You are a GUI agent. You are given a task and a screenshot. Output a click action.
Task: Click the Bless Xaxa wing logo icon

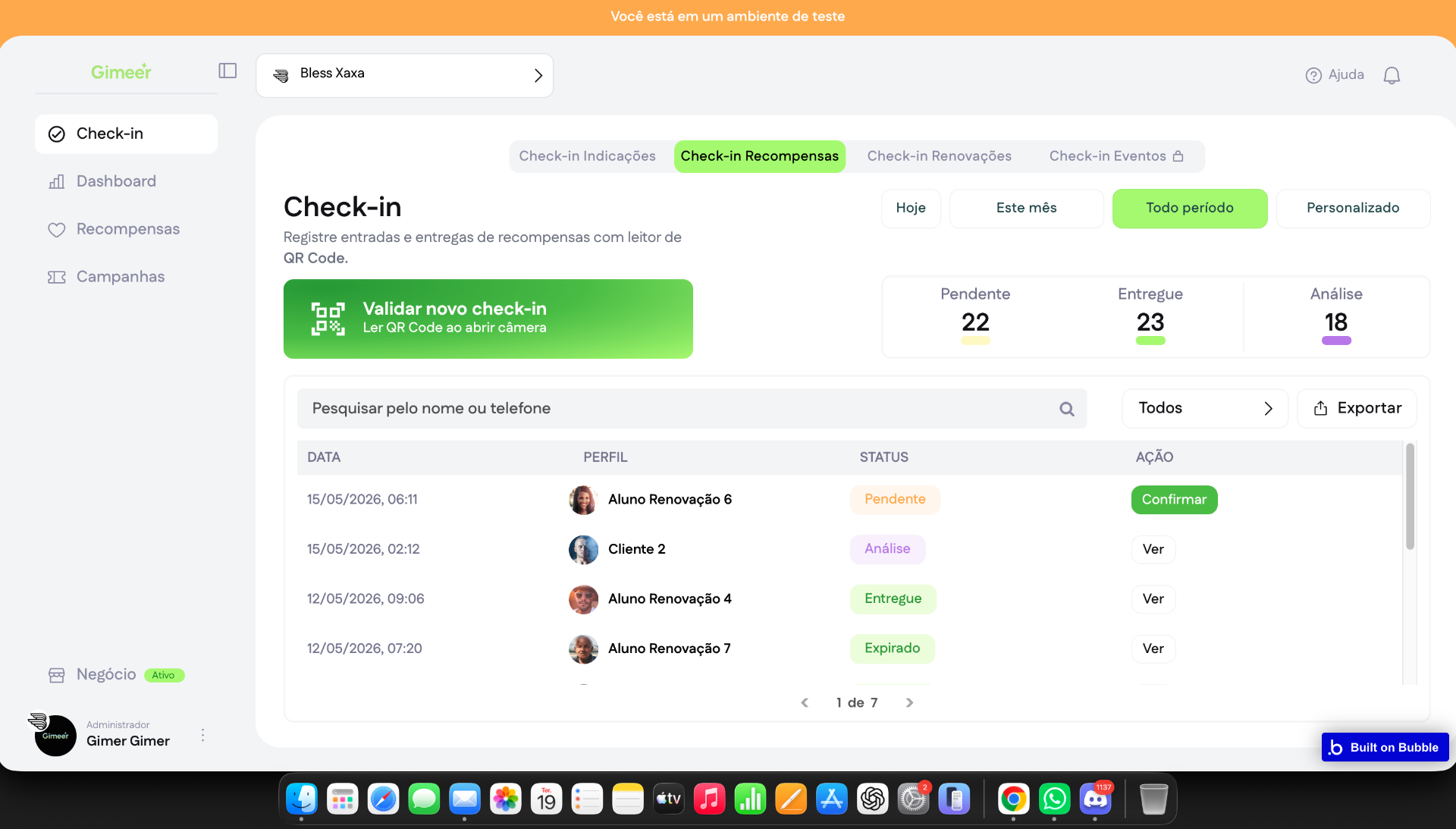(x=281, y=75)
